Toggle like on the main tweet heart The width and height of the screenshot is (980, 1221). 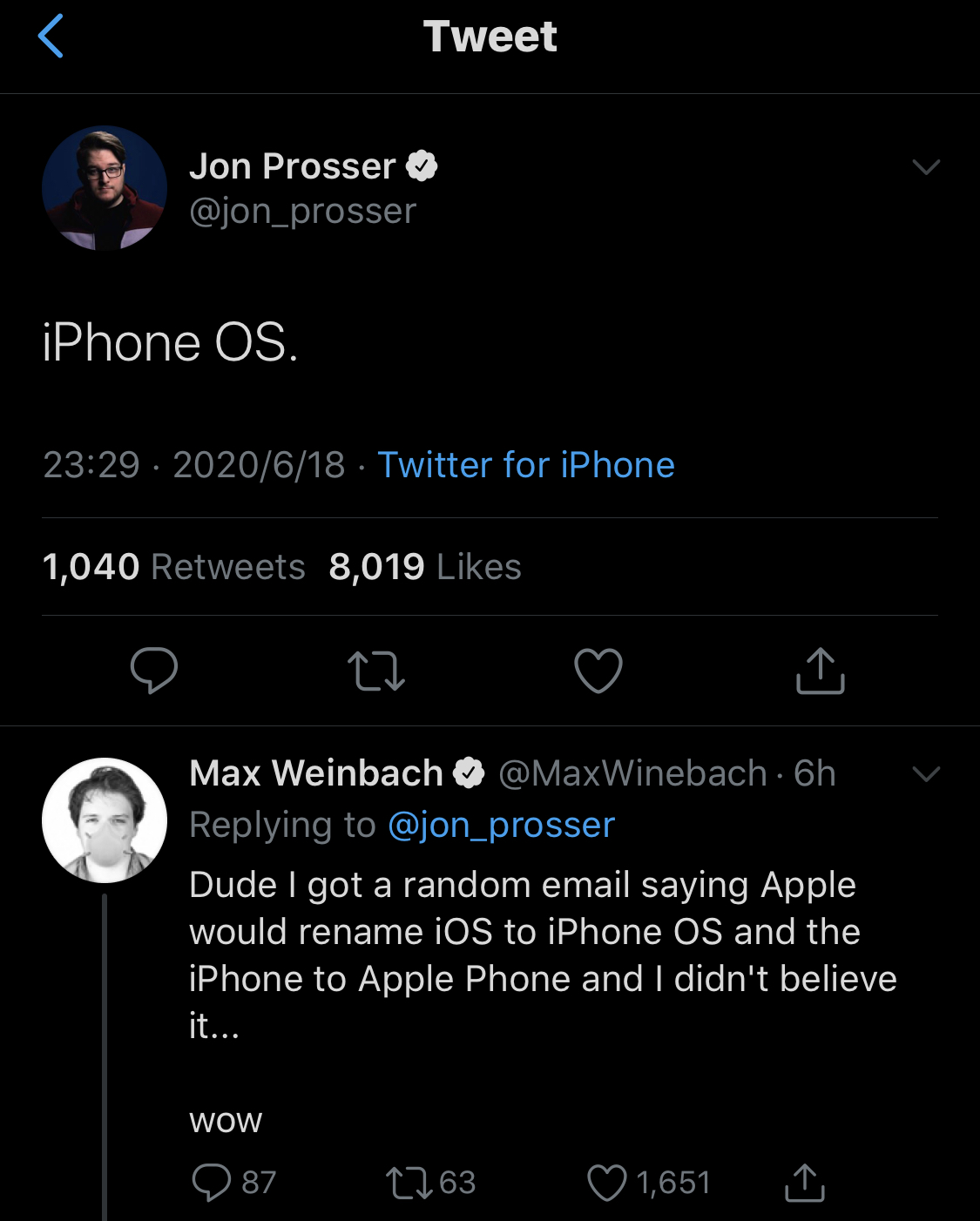tap(598, 671)
